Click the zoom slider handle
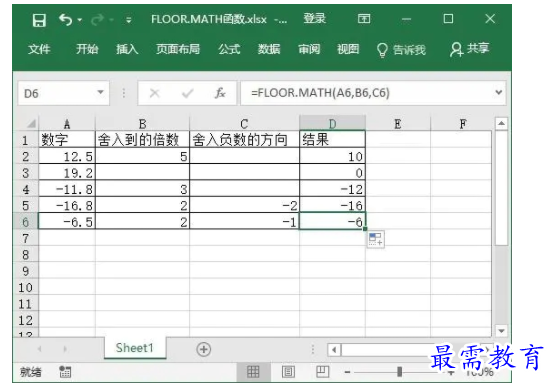Screen dimensions: 552x389 click(400, 371)
